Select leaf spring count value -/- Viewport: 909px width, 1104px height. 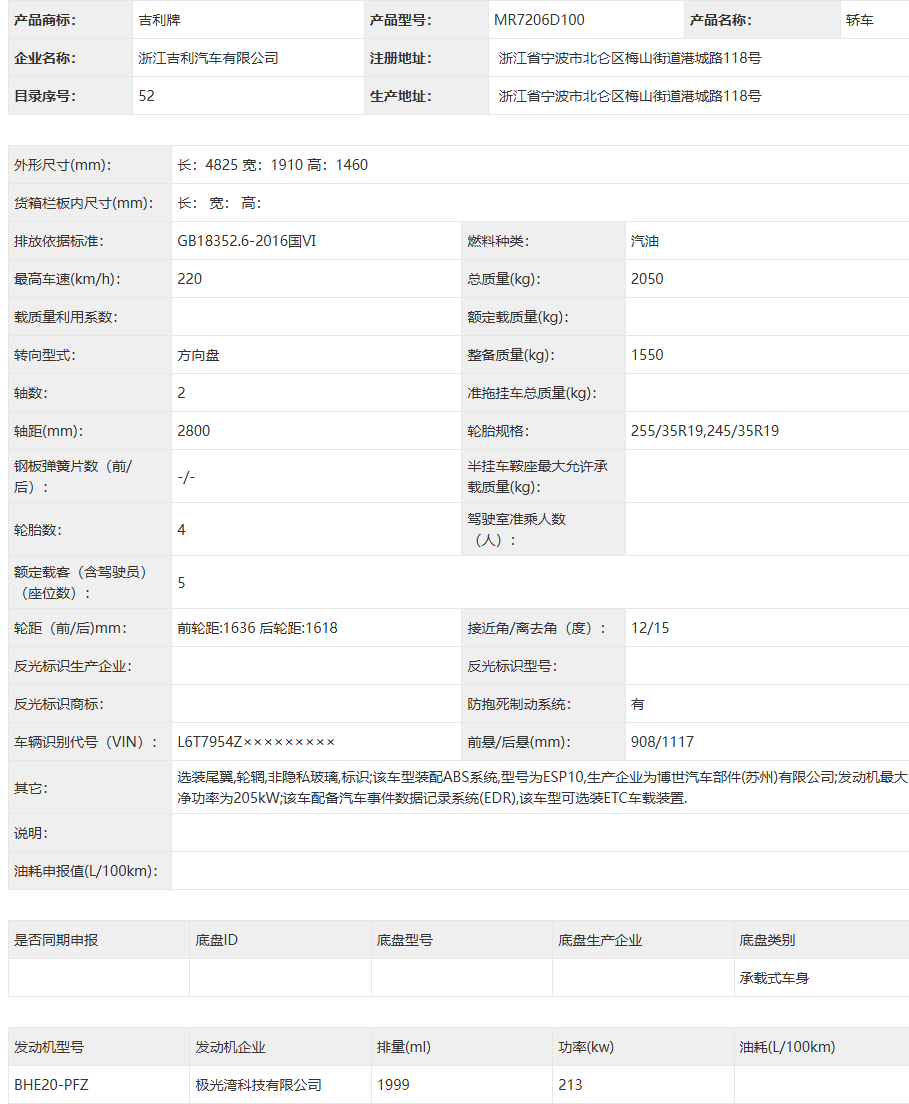[186, 477]
